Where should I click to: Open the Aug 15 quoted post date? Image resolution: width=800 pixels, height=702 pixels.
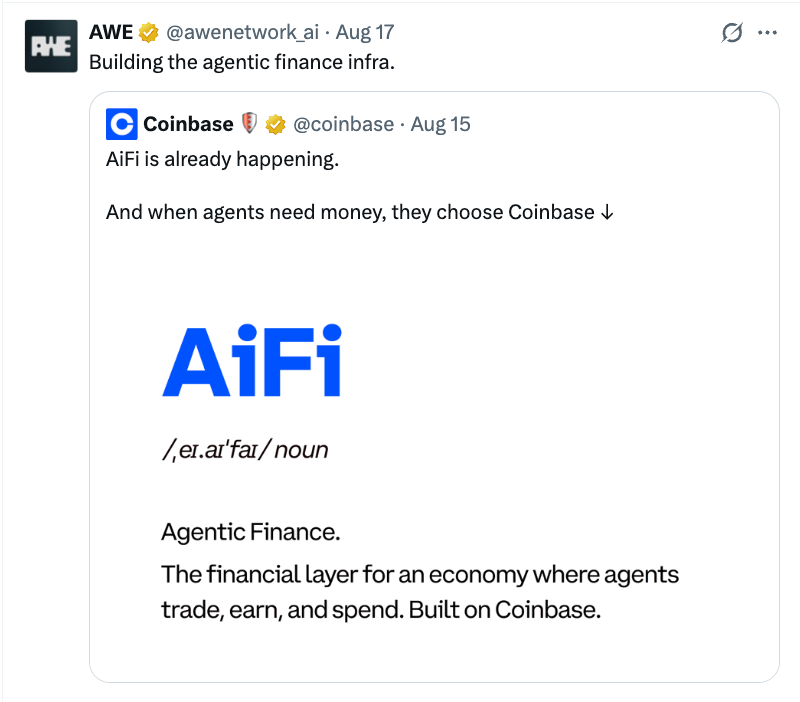click(440, 124)
